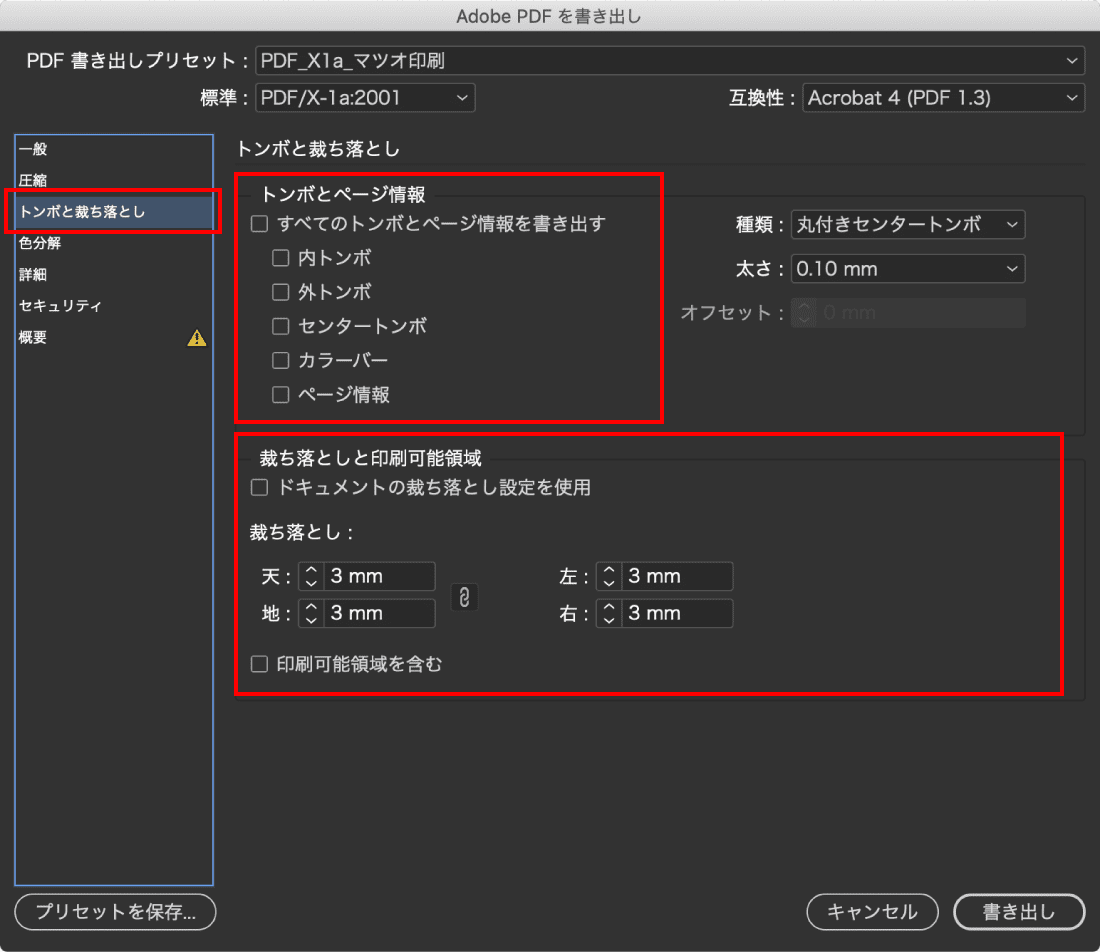The image size is (1100, 952).
Task: Click the 地 bleed stepper arrows
Action: pyautogui.click(x=311, y=613)
